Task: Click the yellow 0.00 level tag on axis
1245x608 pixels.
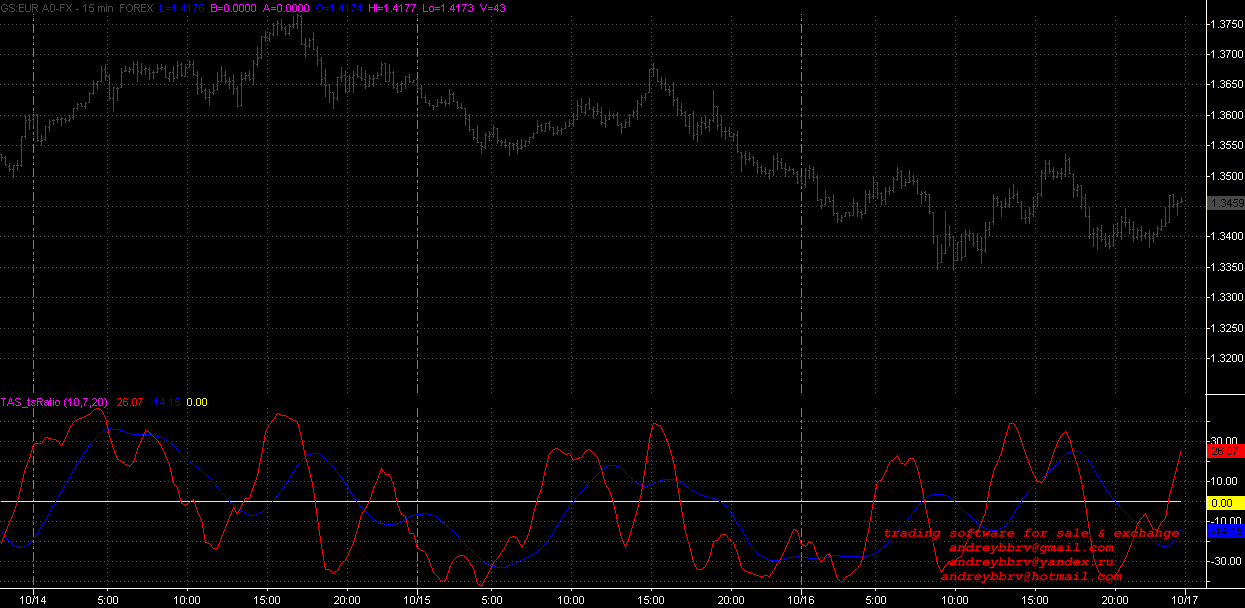Action: [x=1226, y=502]
